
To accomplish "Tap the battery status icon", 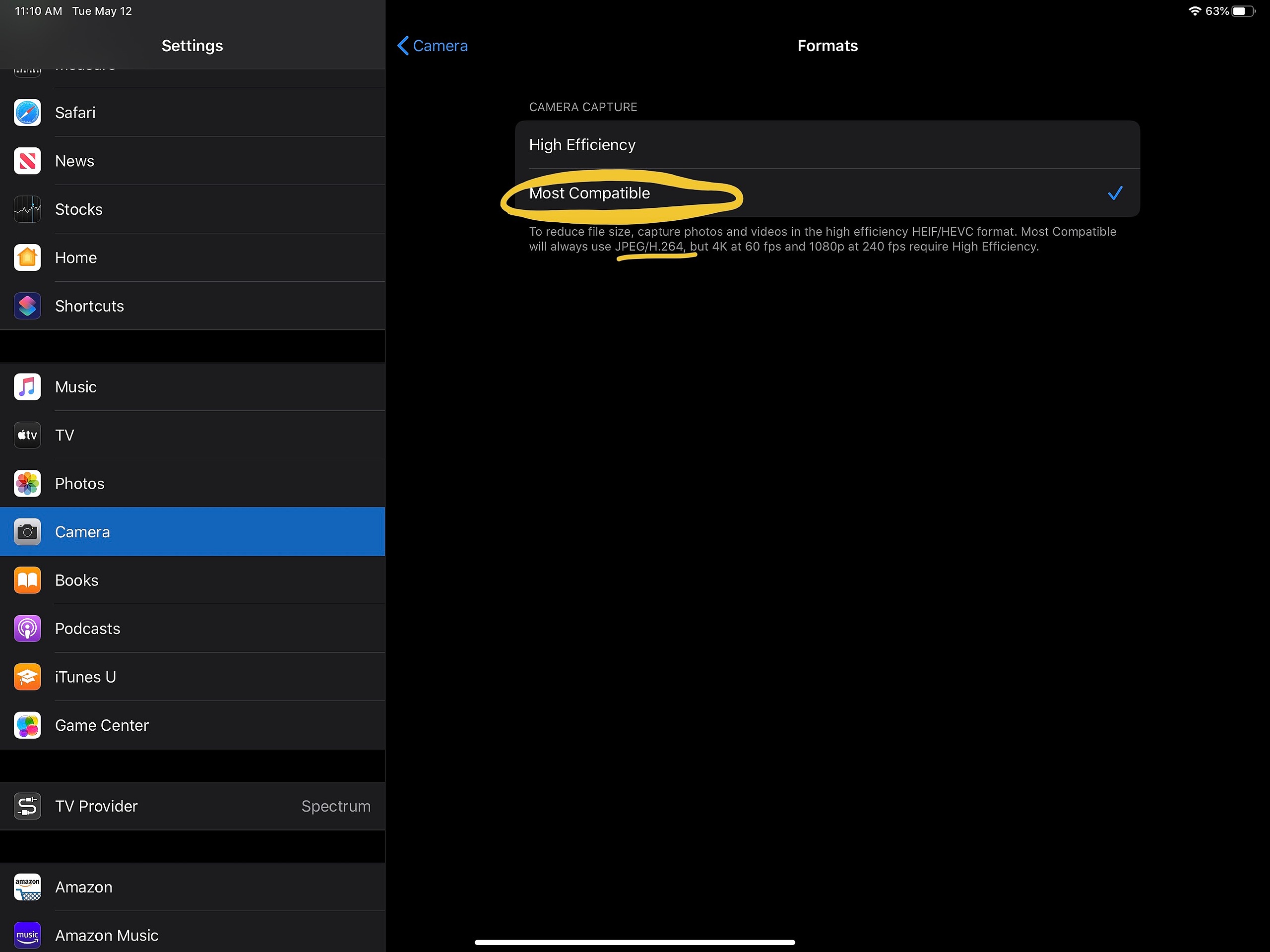I will coord(1243,11).
